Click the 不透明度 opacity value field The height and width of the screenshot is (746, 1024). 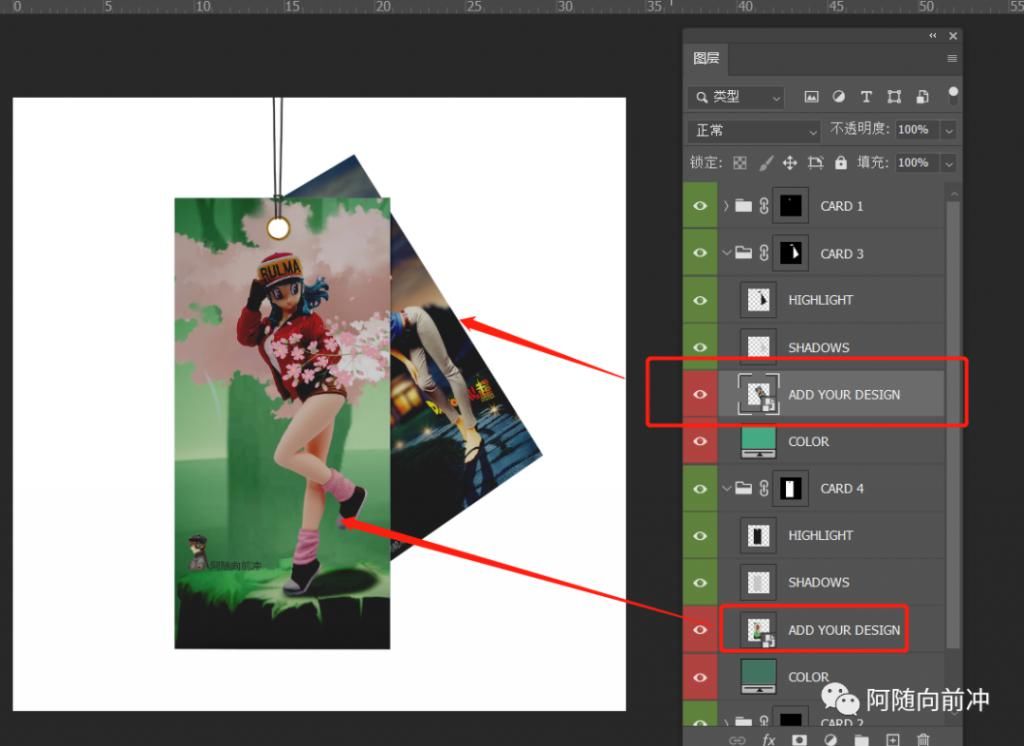click(x=918, y=131)
